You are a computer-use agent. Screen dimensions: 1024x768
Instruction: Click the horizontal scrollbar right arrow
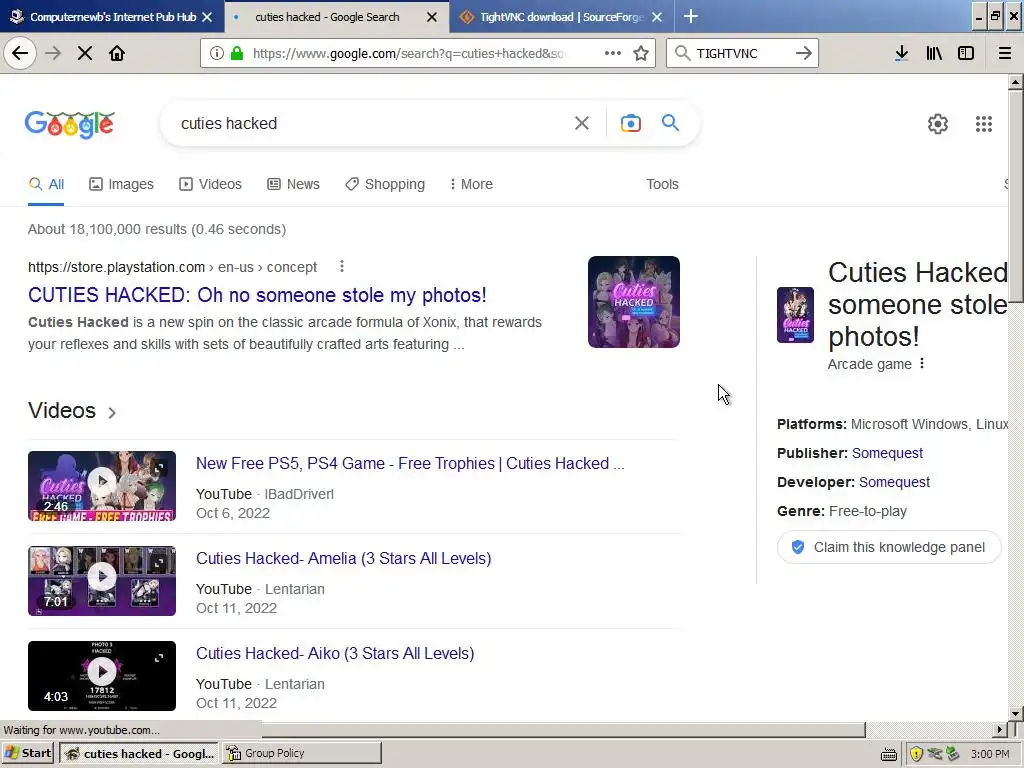(x=1000, y=729)
